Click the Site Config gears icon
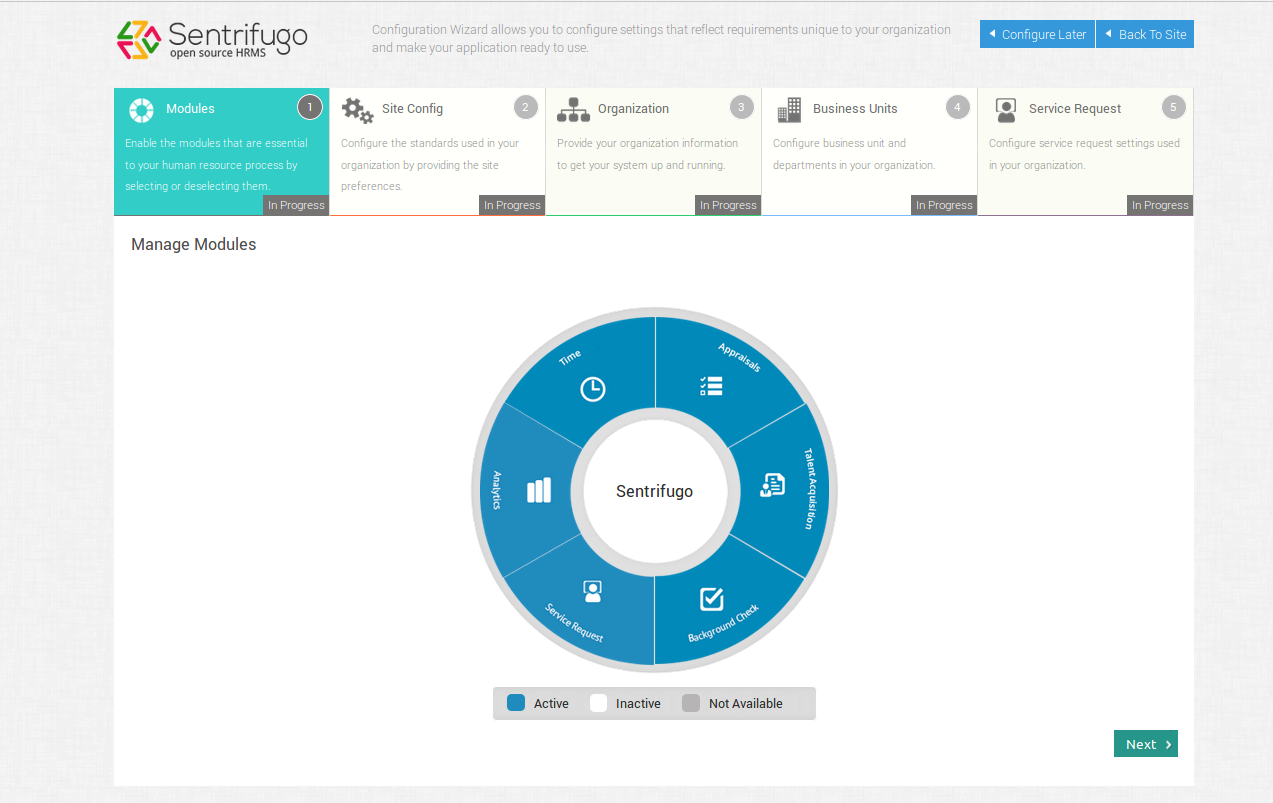The image size is (1273, 803). (x=357, y=109)
